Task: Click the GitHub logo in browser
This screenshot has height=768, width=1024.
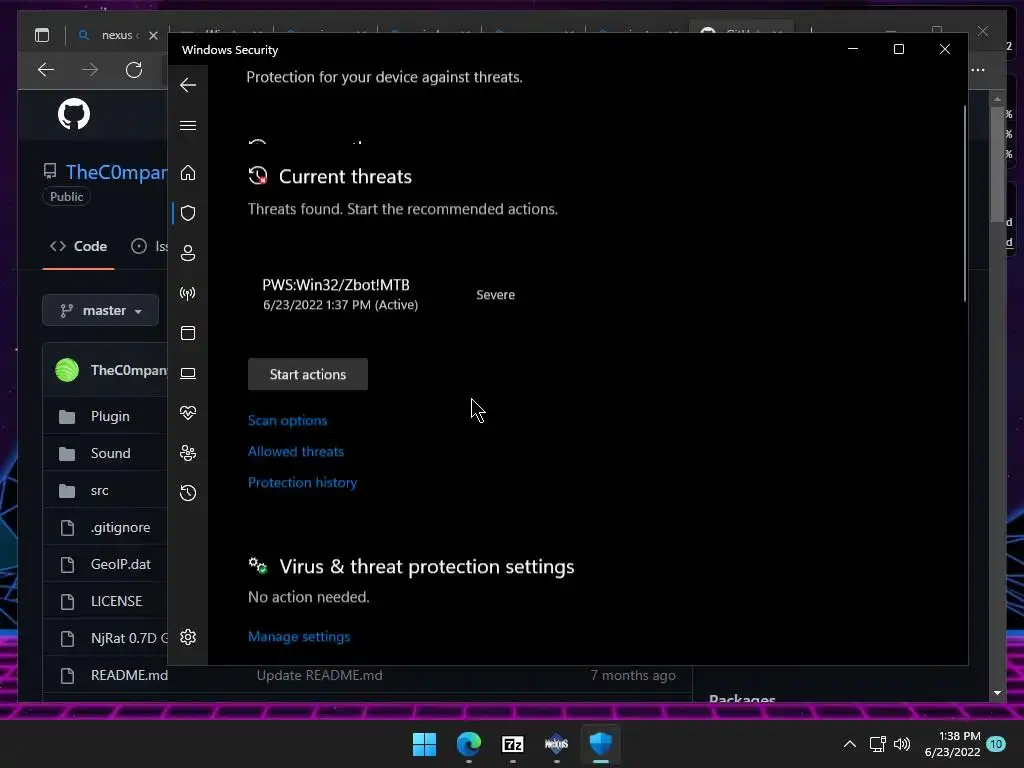Action: [74, 114]
